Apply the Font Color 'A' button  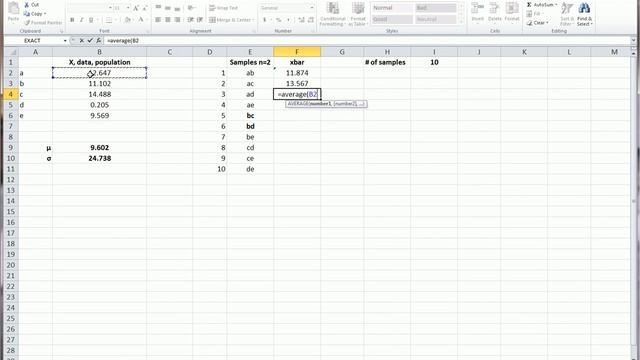[141, 20]
